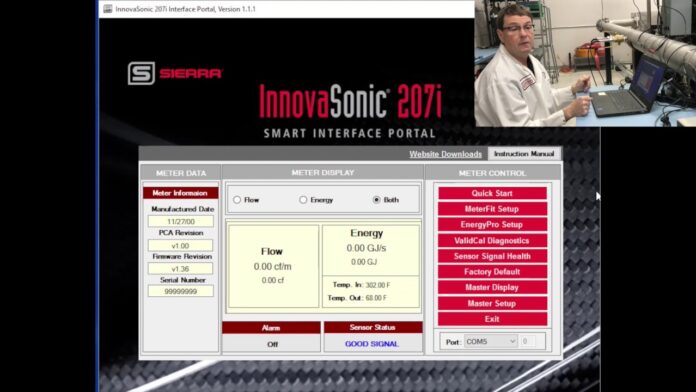The image size is (696, 392).
Task: Check Sensor Signal Health
Action: (492, 256)
